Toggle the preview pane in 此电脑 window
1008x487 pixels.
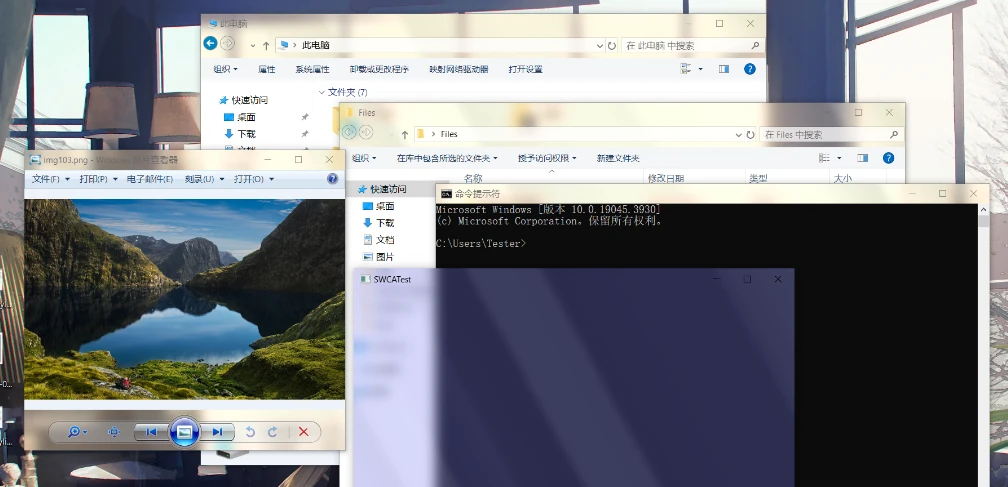point(722,69)
